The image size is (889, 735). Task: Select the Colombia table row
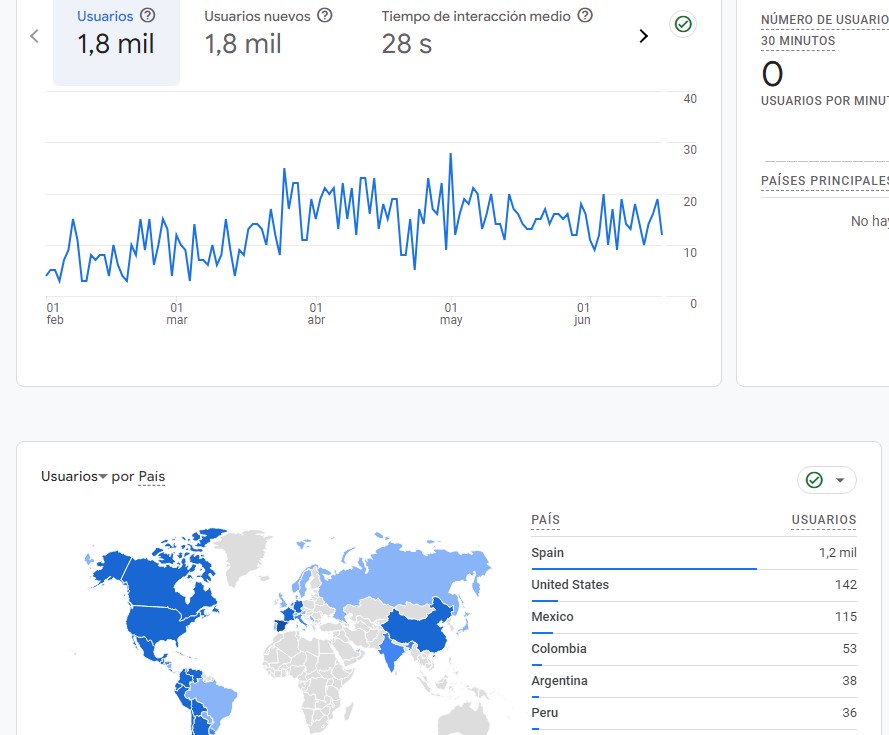point(694,649)
